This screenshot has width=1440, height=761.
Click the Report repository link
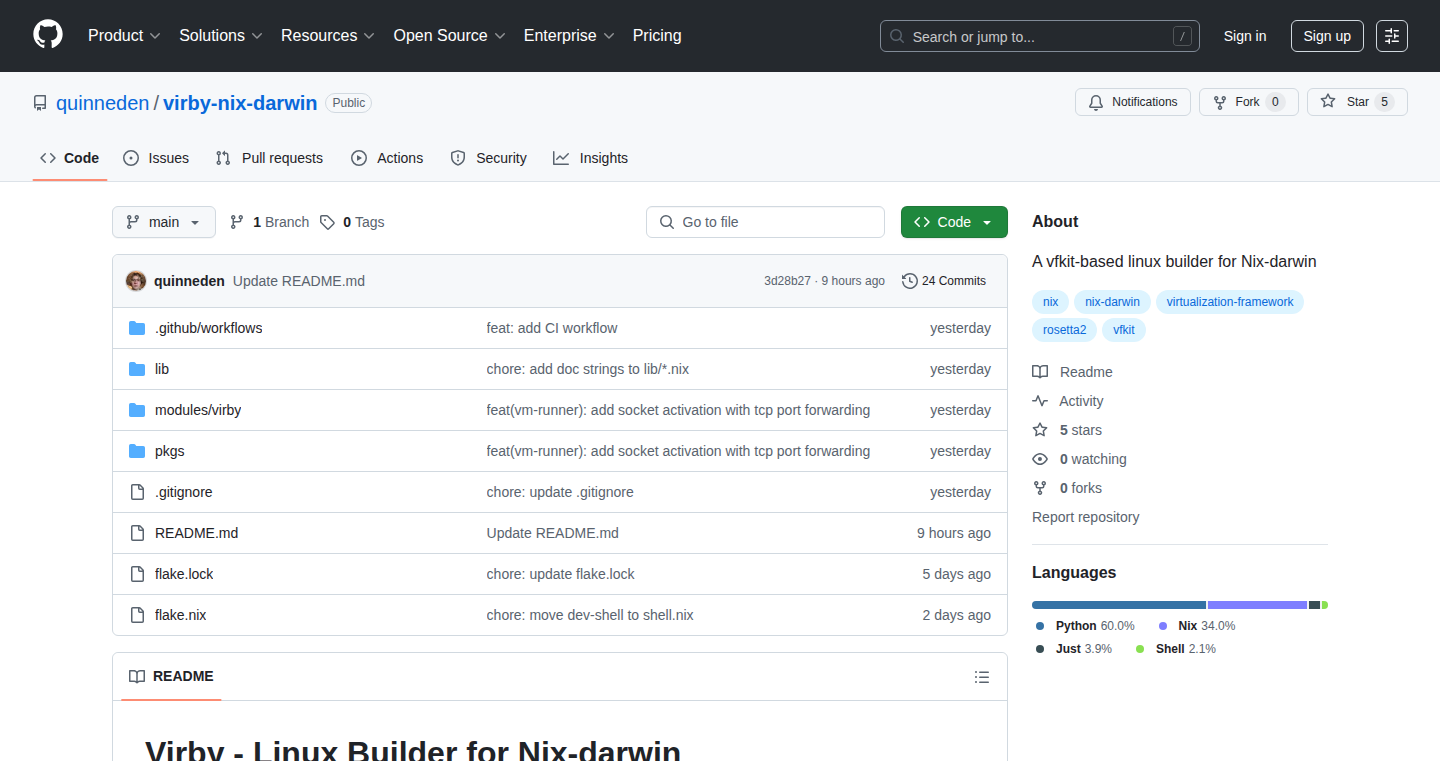[x=1085, y=517]
